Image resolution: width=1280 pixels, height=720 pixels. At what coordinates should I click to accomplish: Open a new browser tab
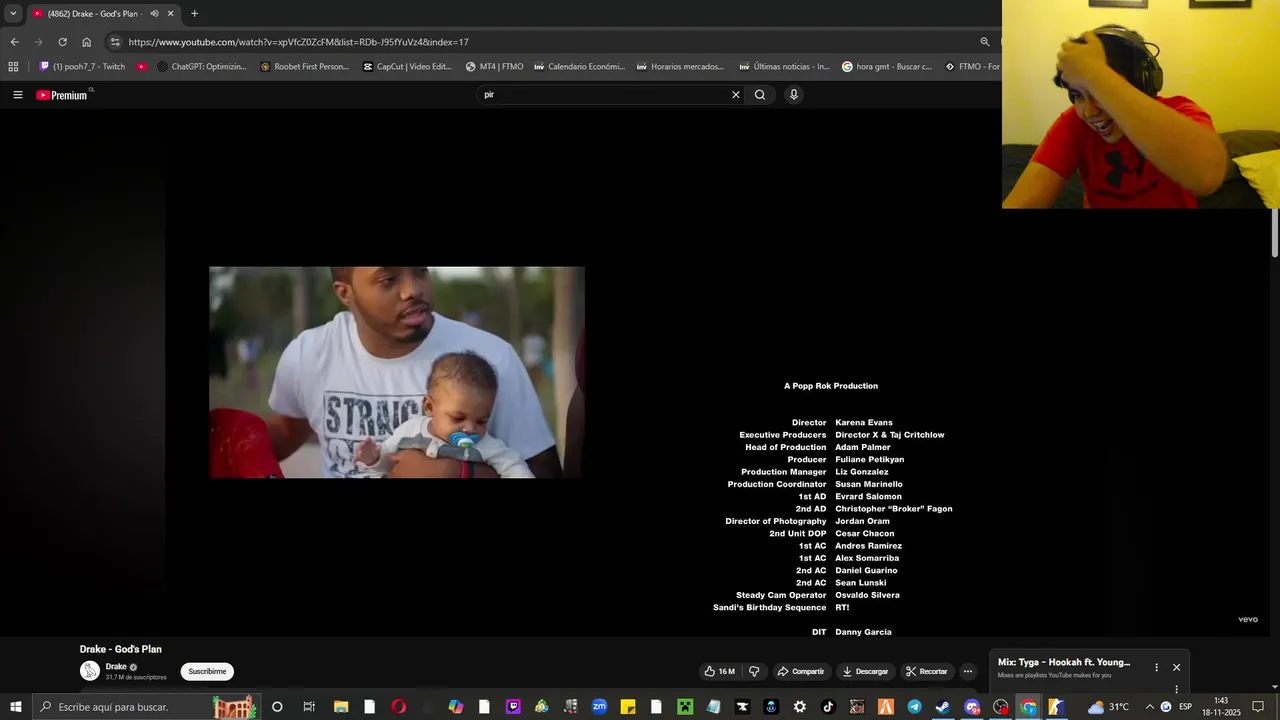click(194, 14)
